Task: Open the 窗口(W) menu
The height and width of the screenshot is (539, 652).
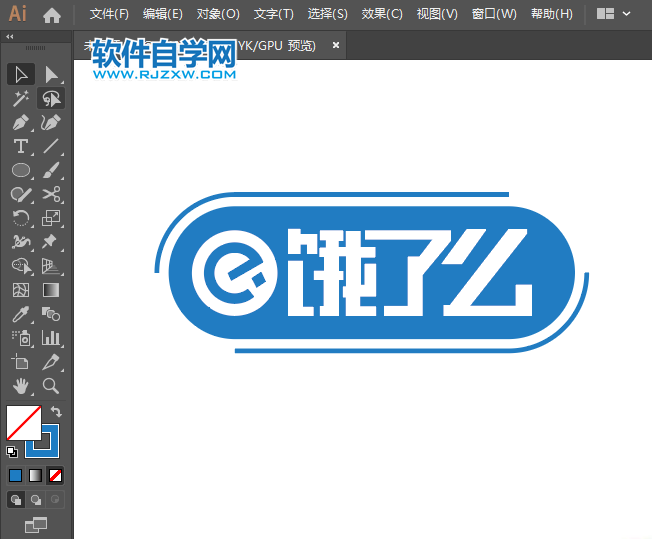Action: pyautogui.click(x=494, y=15)
